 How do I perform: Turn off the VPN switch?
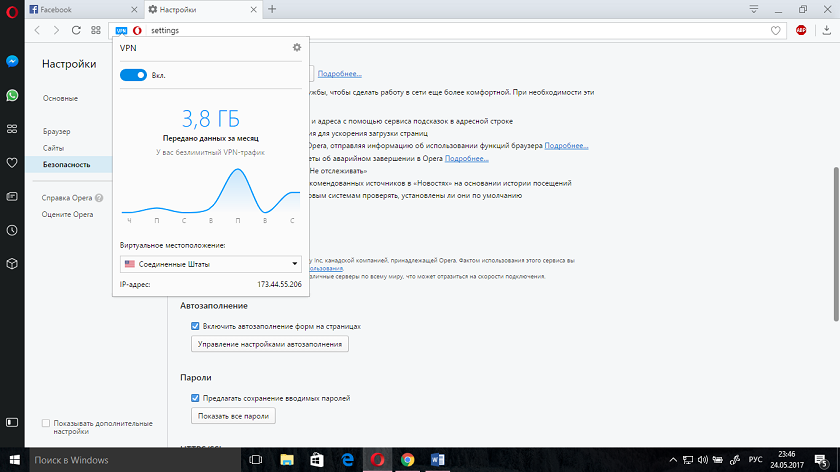point(133,75)
